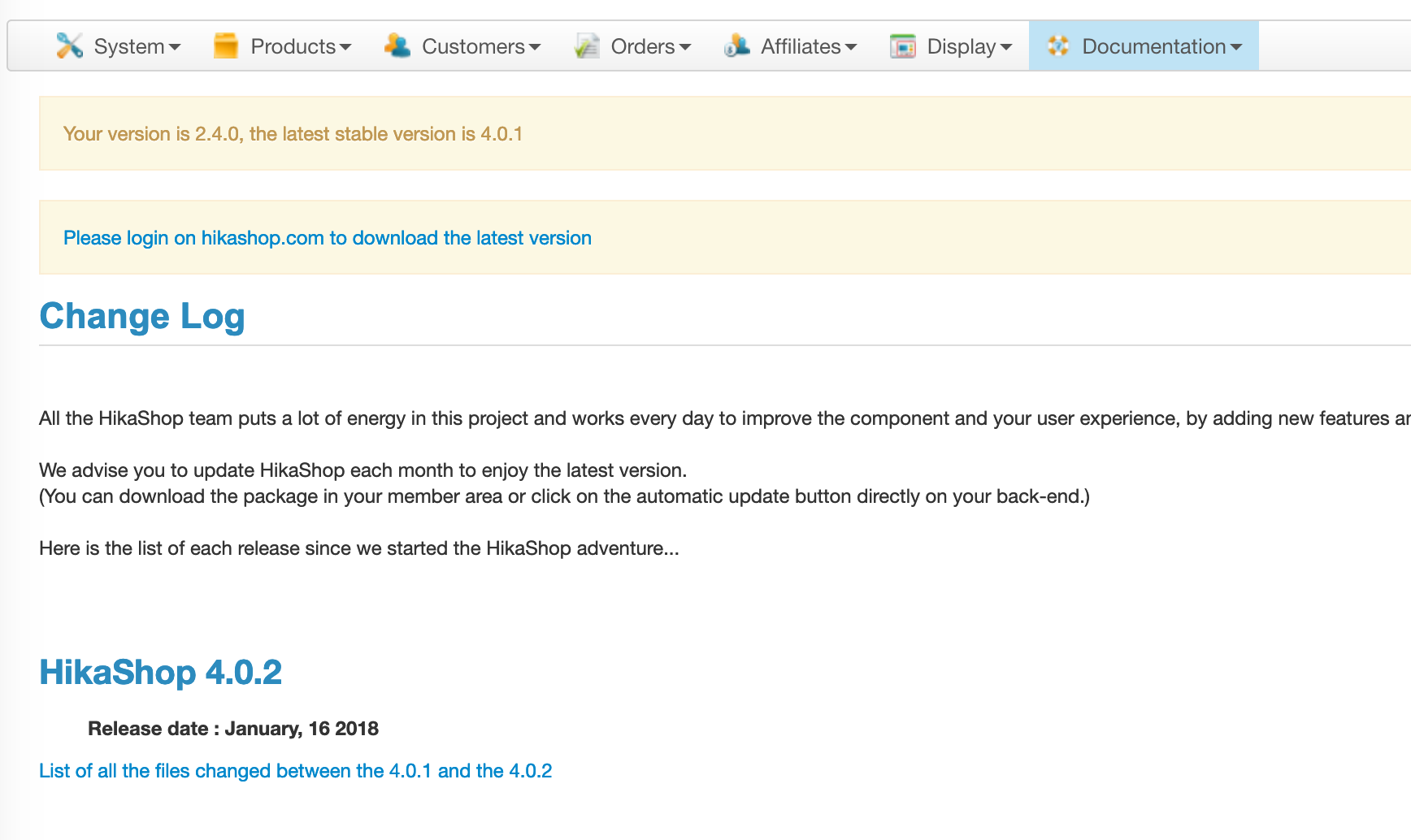Expand the Customers dropdown arrow

(535, 47)
